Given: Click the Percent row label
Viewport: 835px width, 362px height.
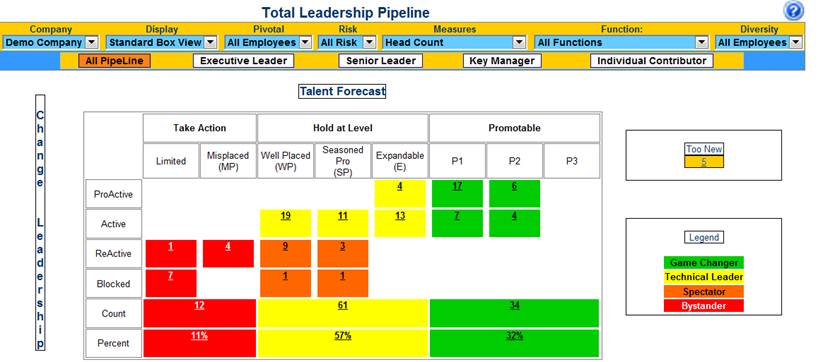Looking at the screenshot, I should tap(113, 343).
